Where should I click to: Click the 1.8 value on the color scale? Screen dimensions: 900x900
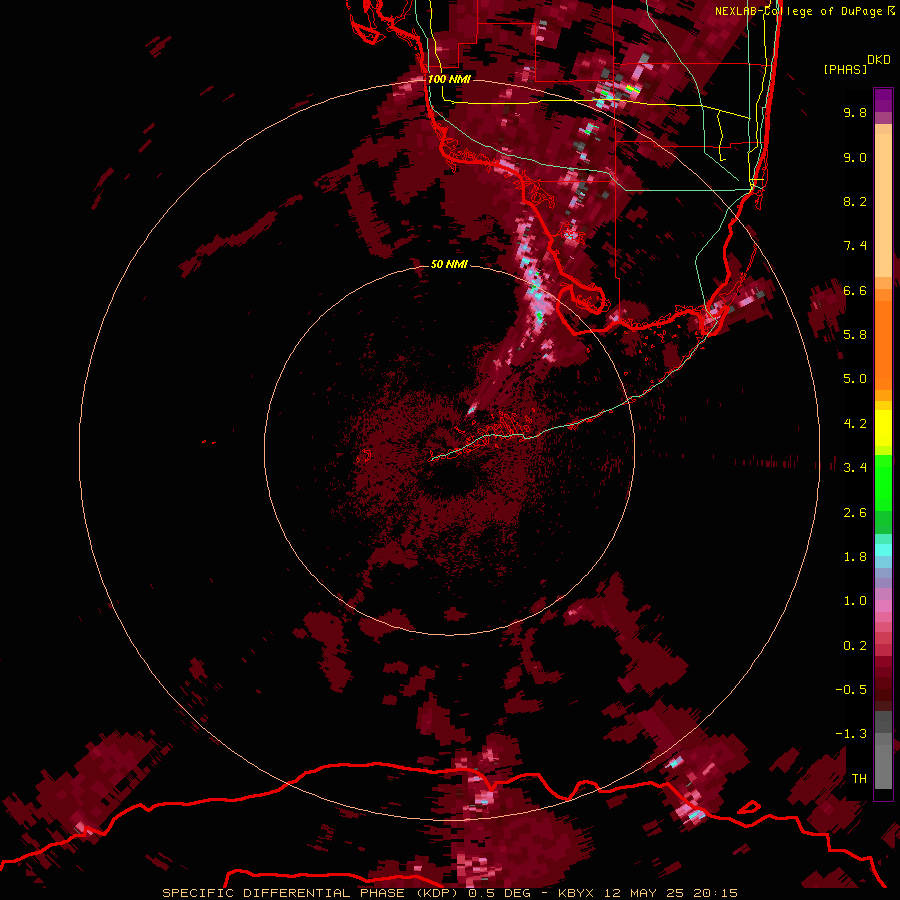[855, 557]
